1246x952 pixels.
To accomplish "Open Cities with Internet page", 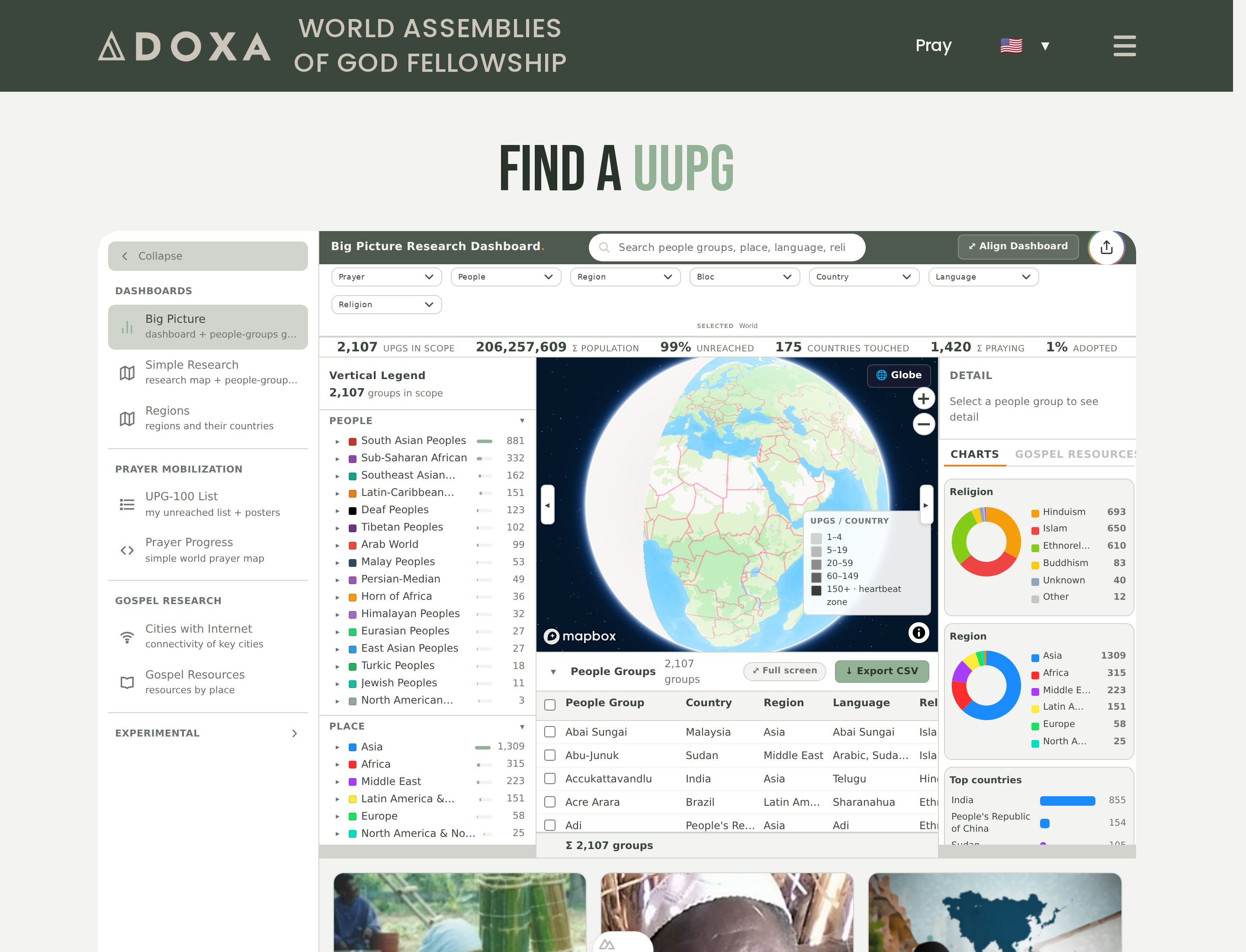I will [208, 637].
